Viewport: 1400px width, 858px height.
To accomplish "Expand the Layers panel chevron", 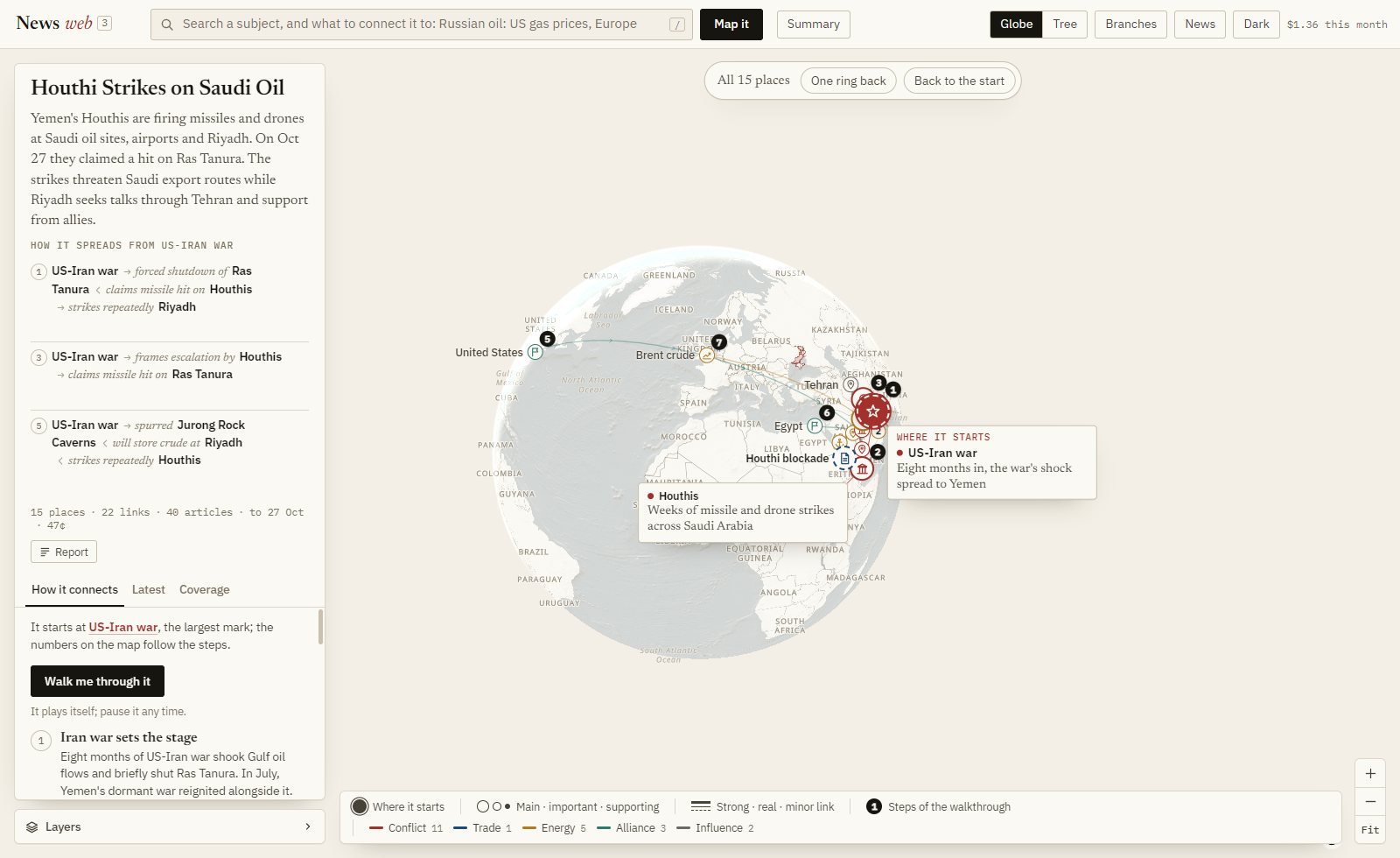I will tap(308, 826).
